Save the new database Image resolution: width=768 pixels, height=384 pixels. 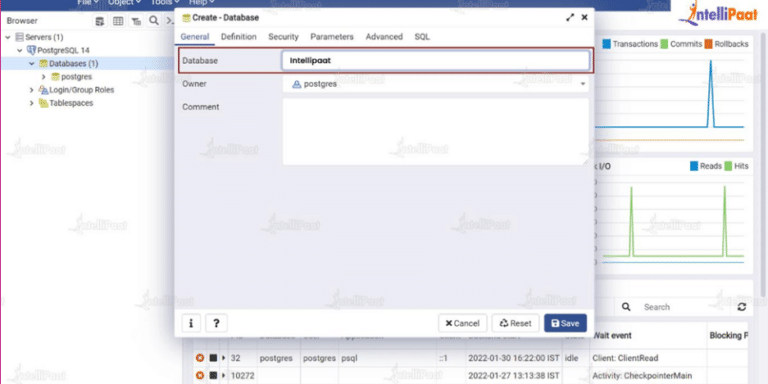tap(565, 323)
